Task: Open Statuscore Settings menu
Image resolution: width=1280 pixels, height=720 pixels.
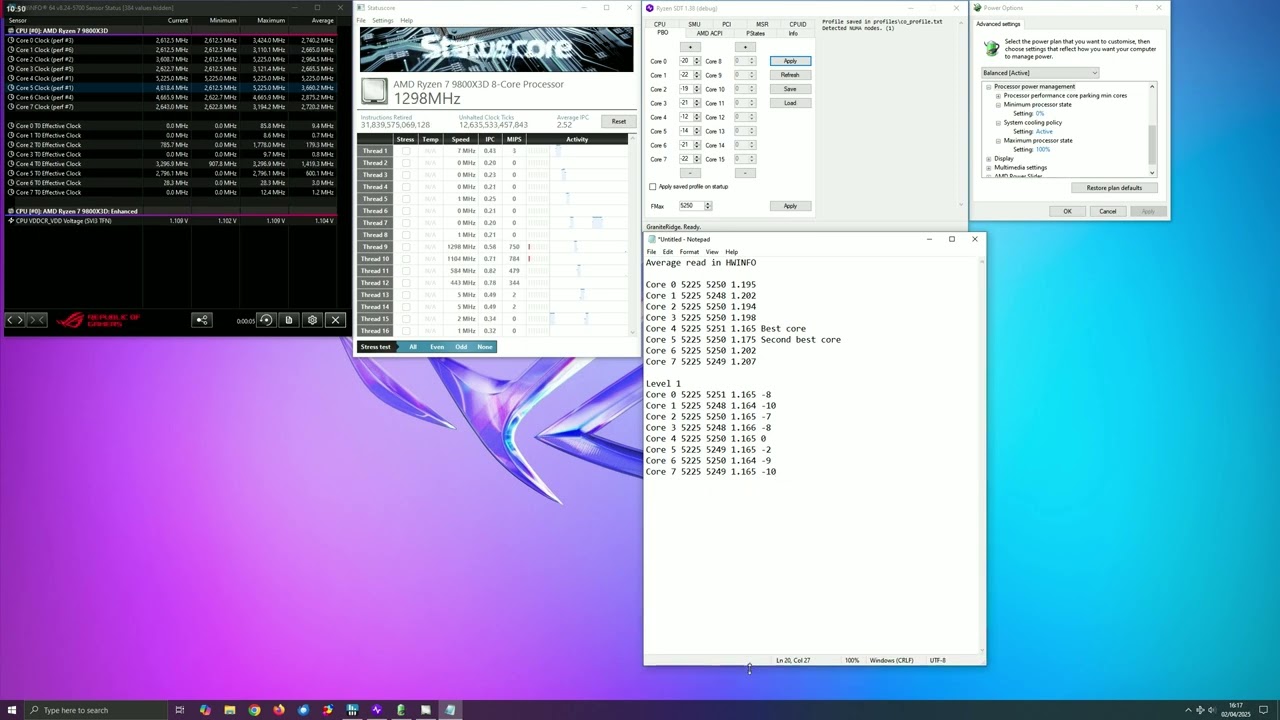Action: 382,20
